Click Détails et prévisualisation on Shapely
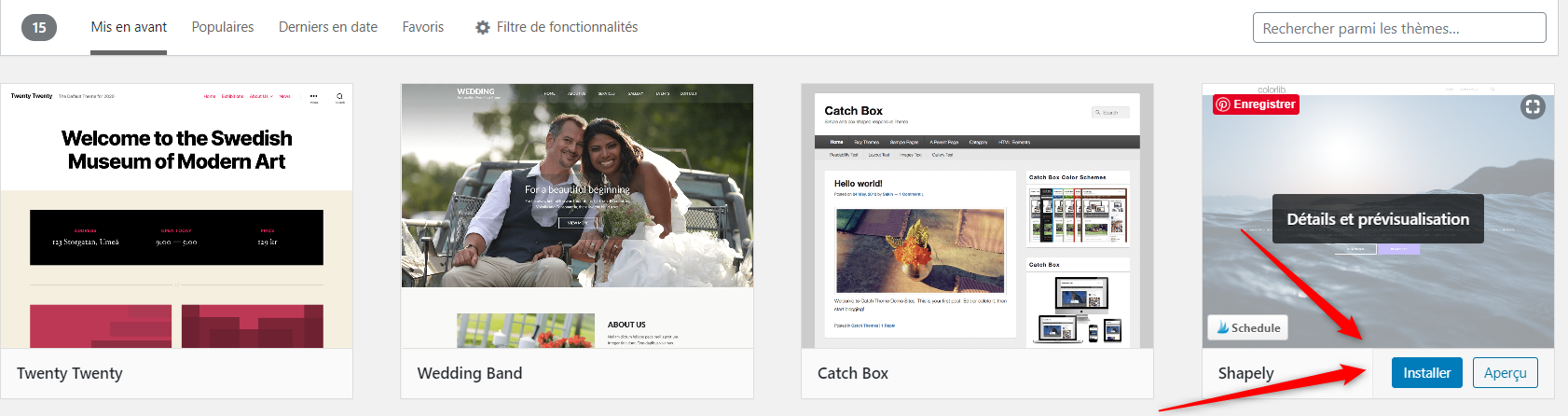Image resolution: width=1568 pixels, height=416 pixels. [1378, 219]
